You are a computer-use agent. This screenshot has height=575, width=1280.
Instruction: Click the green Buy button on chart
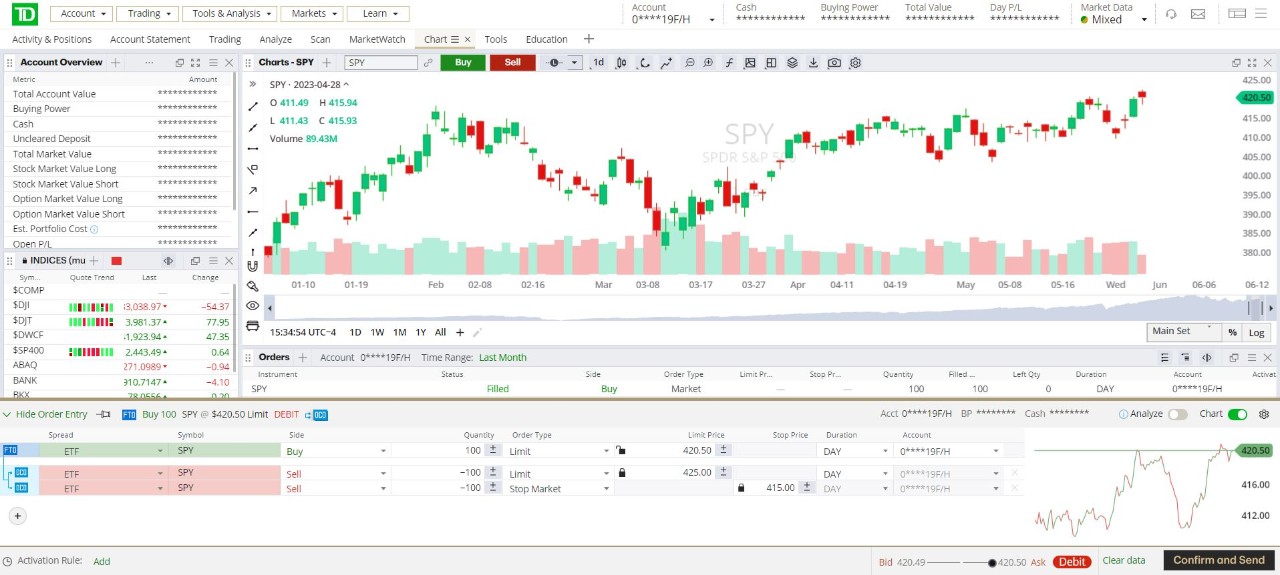(463, 62)
